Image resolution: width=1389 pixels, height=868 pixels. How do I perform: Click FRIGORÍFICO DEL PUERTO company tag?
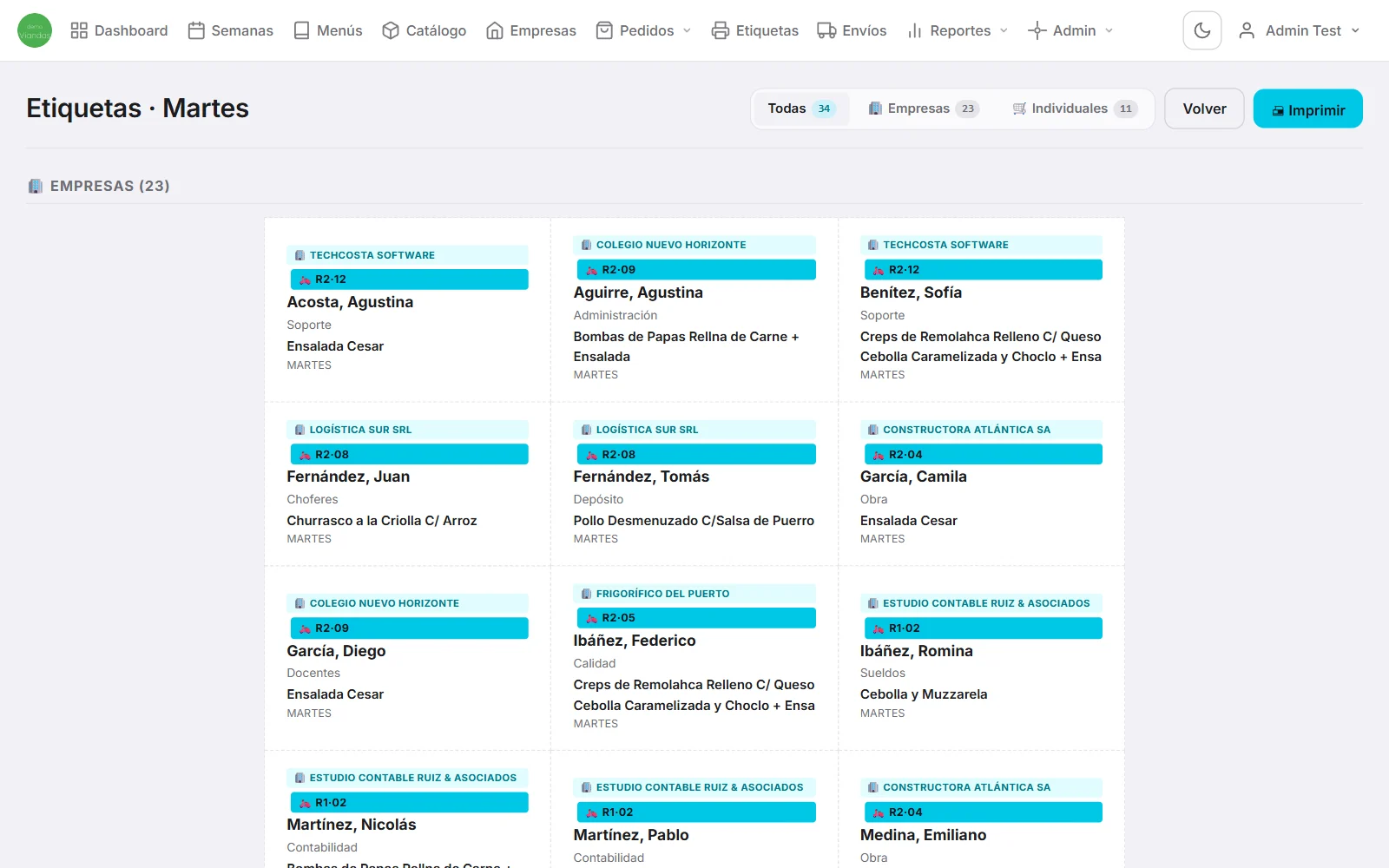click(x=694, y=594)
